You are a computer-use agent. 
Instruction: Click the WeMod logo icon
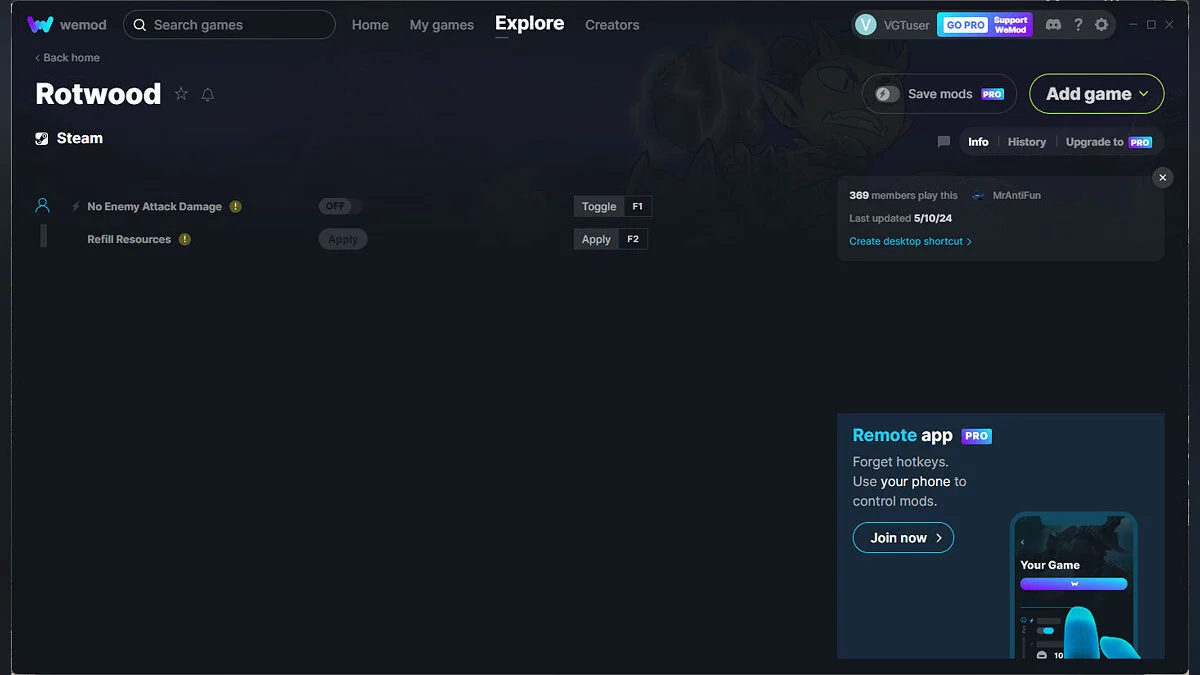tap(40, 25)
